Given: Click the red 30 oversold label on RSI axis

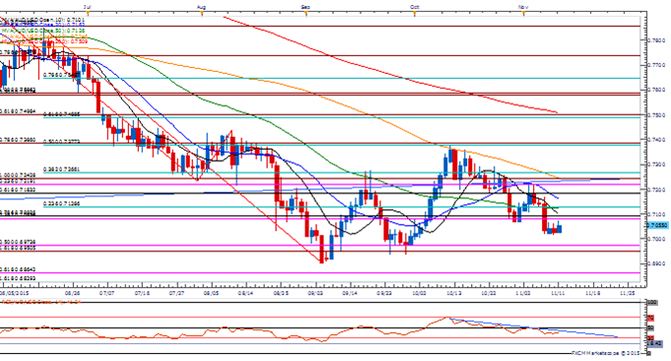Looking at the screenshot, I should [650, 337].
